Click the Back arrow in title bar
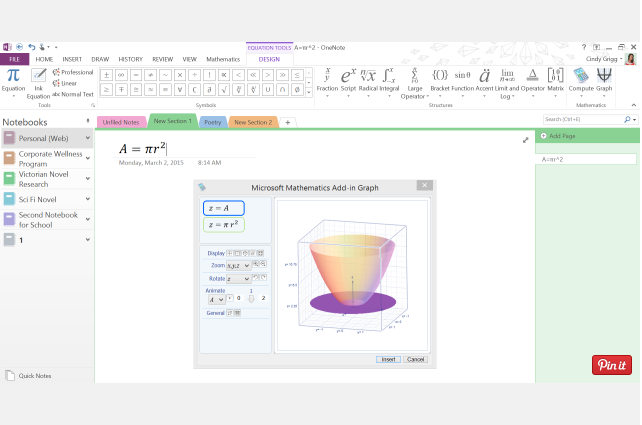The image size is (642, 425). click(x=19, y=47)
